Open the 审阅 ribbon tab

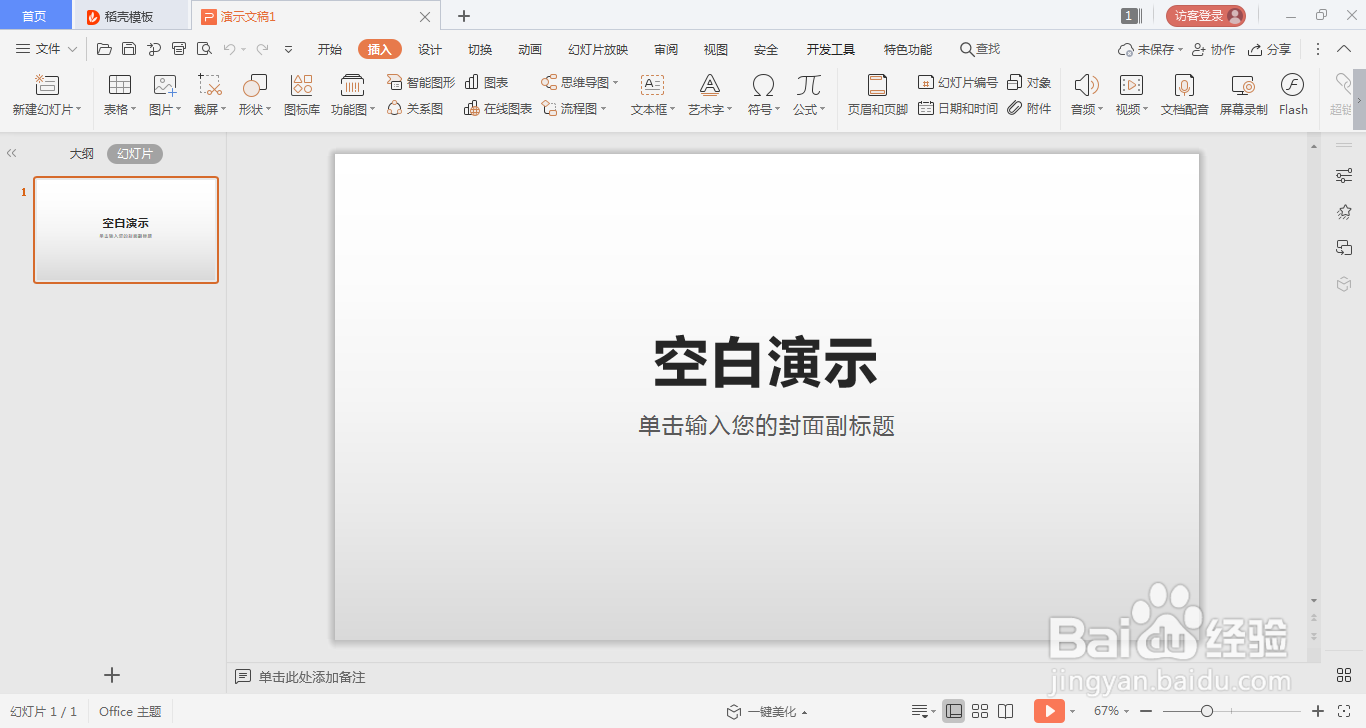pos(666,49)
